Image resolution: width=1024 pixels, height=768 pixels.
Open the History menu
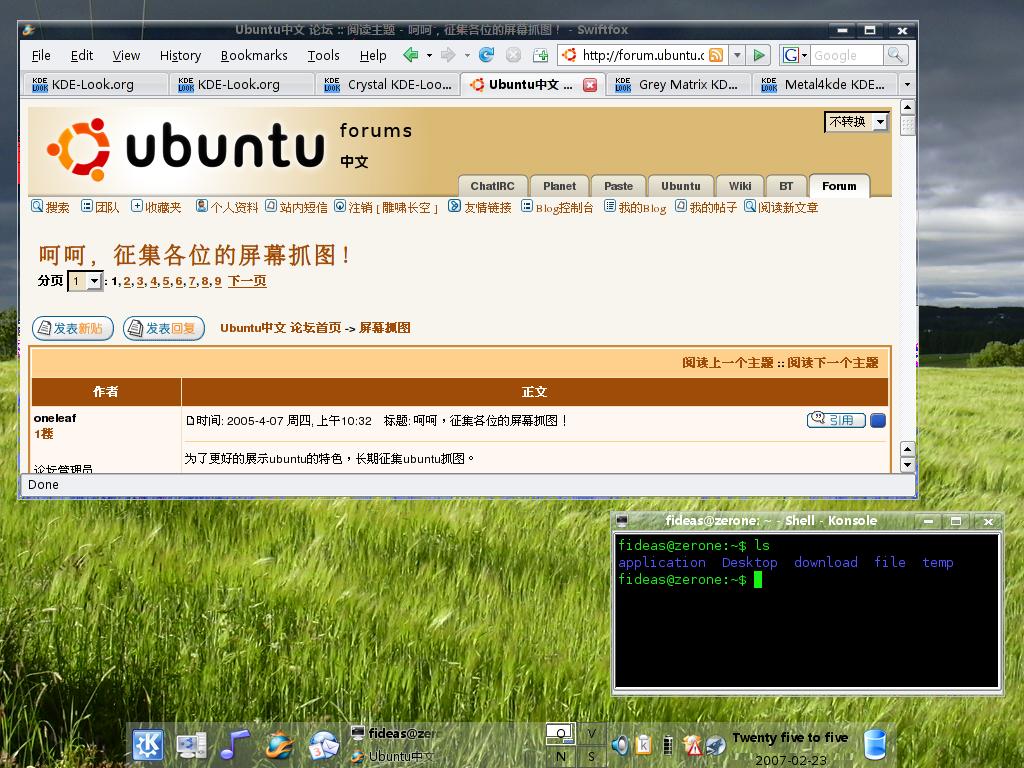[x=180, y=56]
